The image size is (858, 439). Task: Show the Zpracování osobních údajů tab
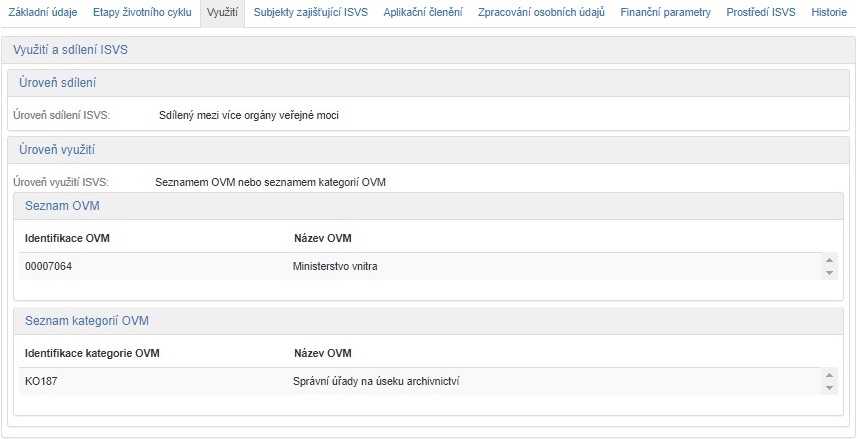pos(541,13)
